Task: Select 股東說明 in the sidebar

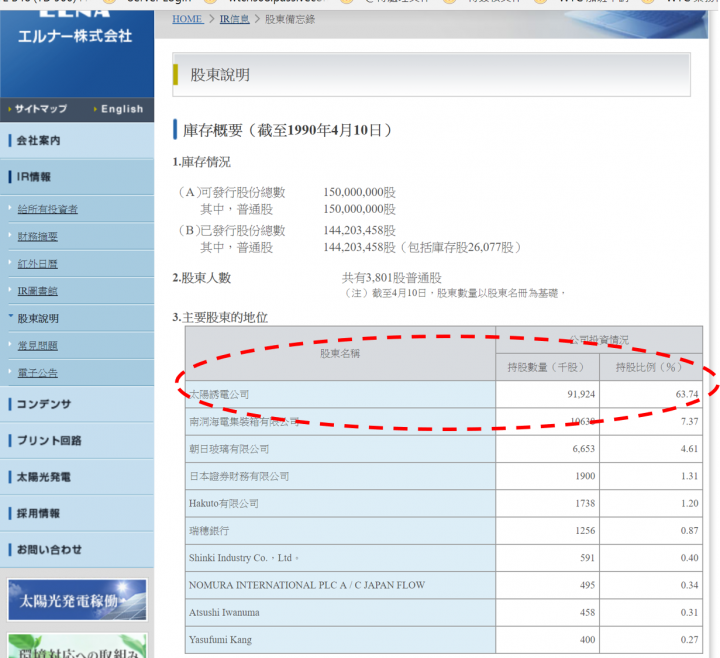Action: coord(38,318)
